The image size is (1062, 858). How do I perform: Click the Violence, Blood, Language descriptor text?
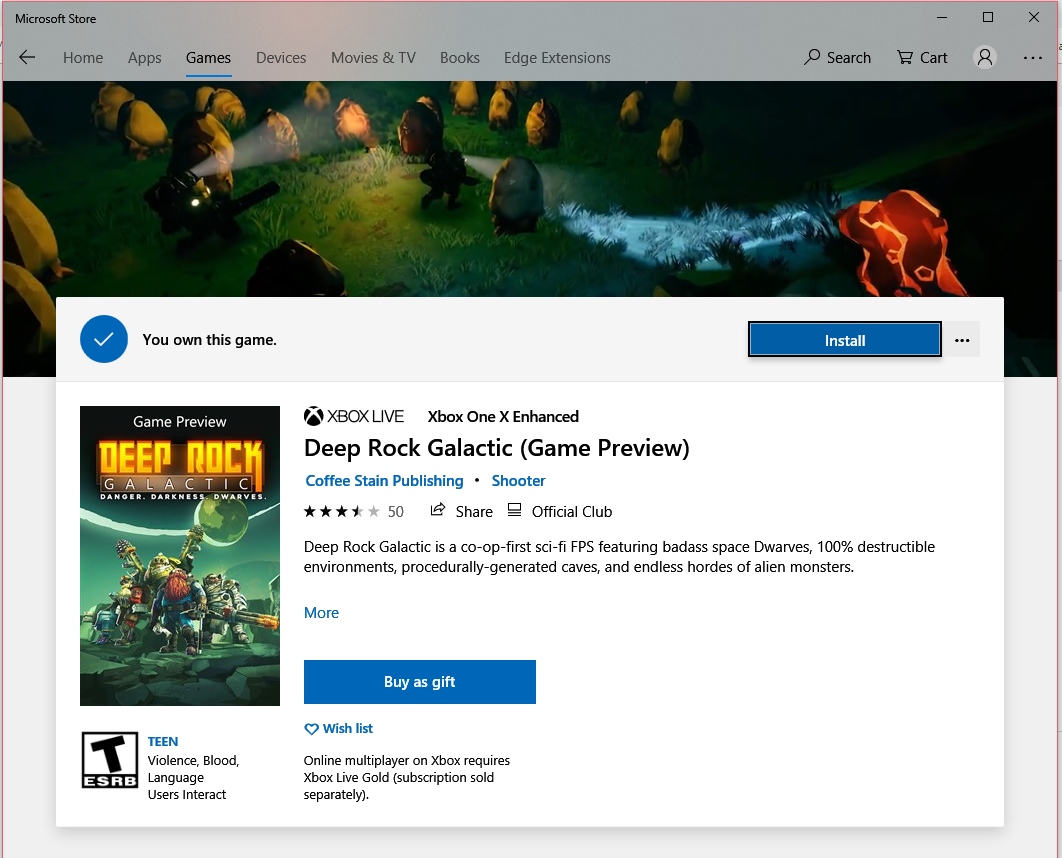[x=194, y=769]
